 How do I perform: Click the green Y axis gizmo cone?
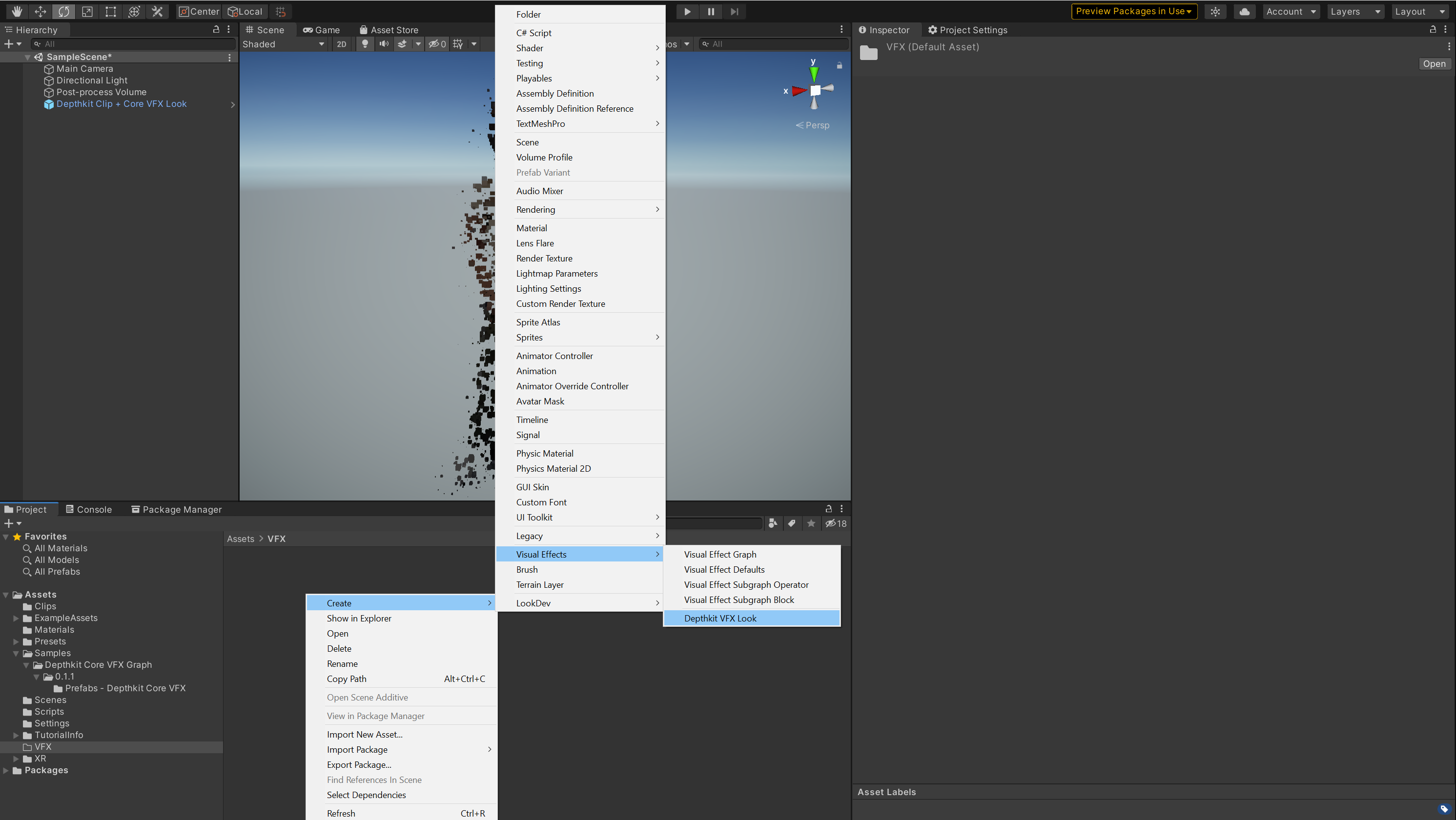(814, 74)
